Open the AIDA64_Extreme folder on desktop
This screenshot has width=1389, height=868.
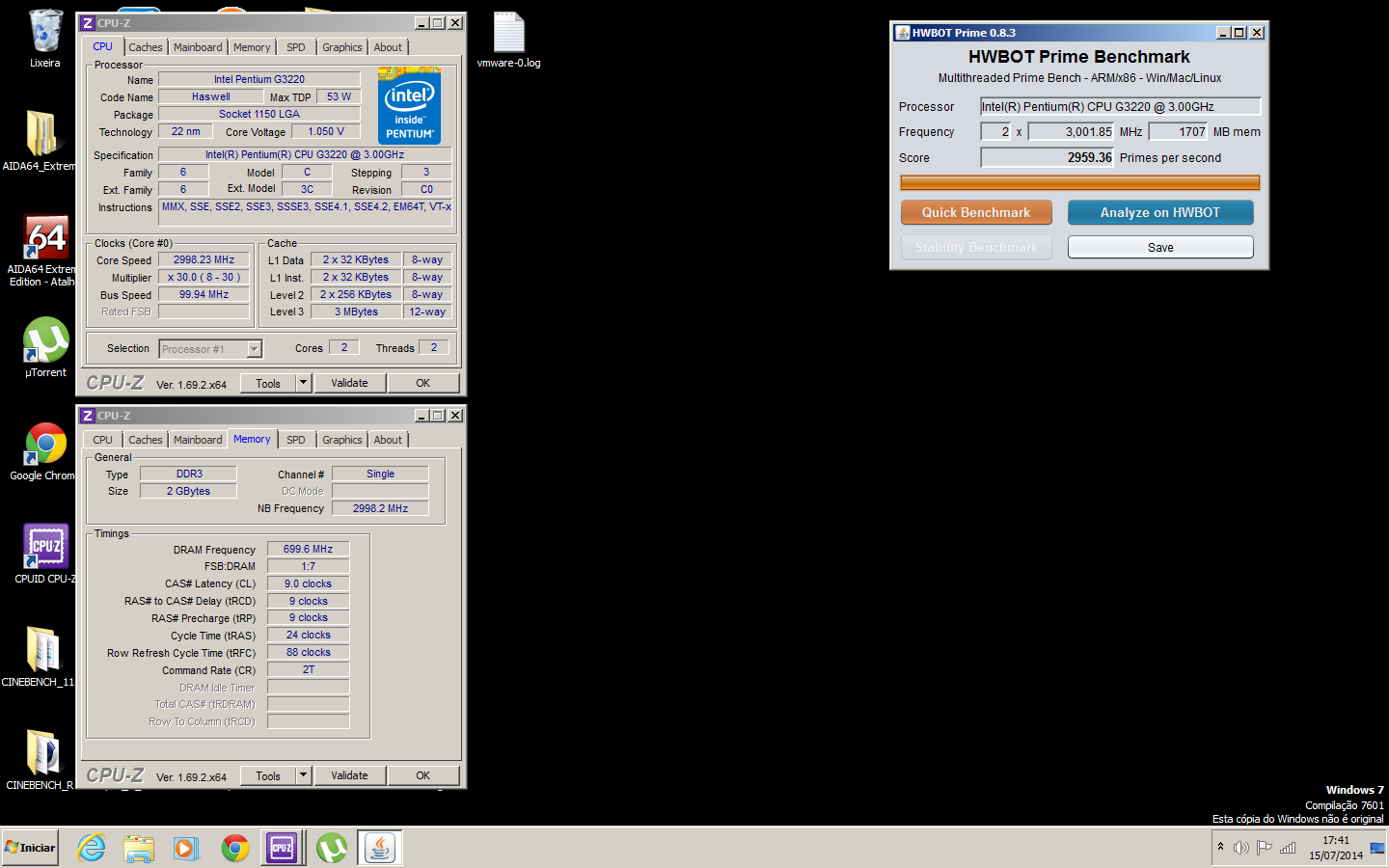tap(41, 133)
